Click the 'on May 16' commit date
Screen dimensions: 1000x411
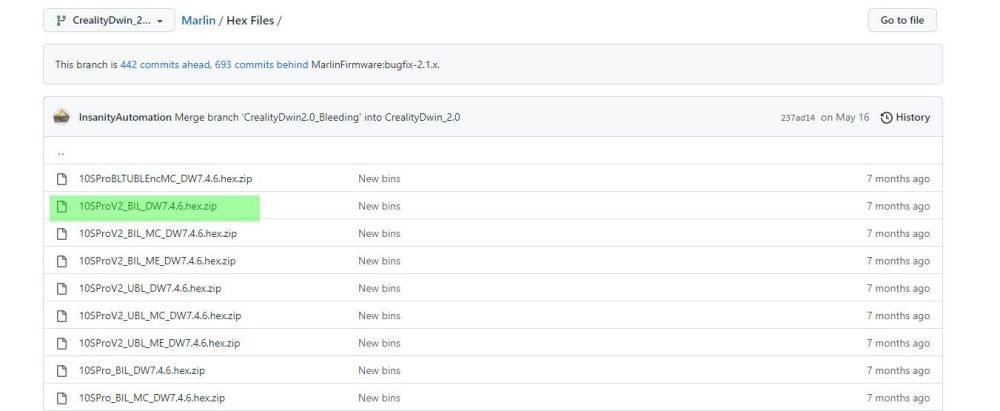(x=844, y=117)
